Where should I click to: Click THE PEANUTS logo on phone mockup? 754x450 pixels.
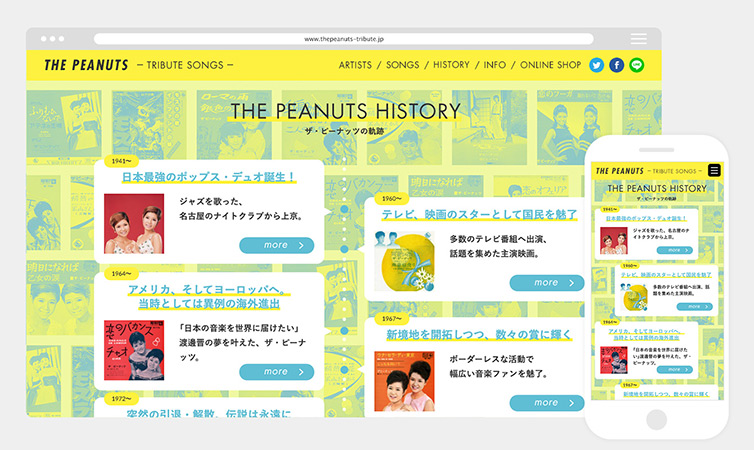[x=619, y=171]
